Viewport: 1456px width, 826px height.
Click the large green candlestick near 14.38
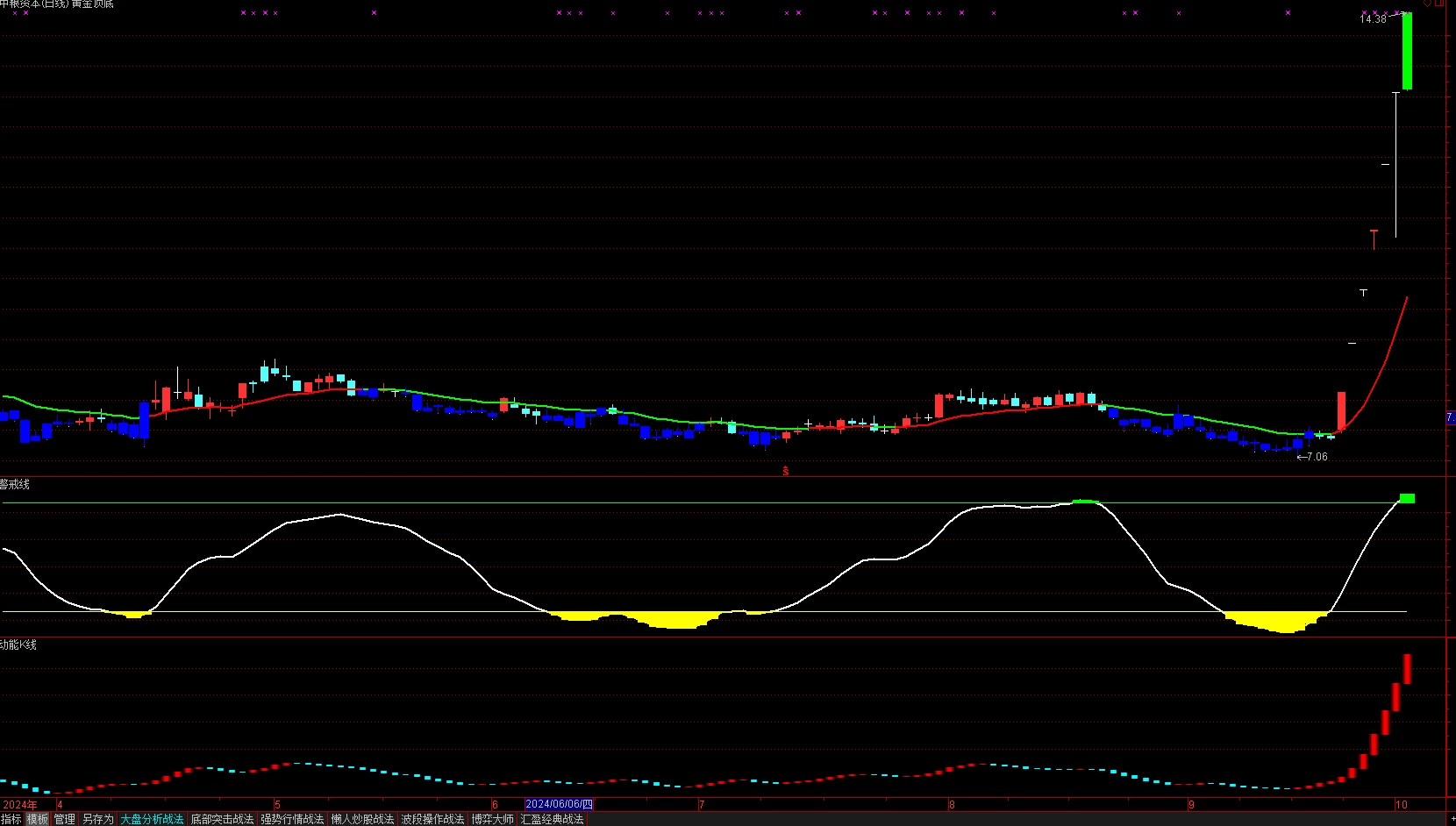(1407, 51)
